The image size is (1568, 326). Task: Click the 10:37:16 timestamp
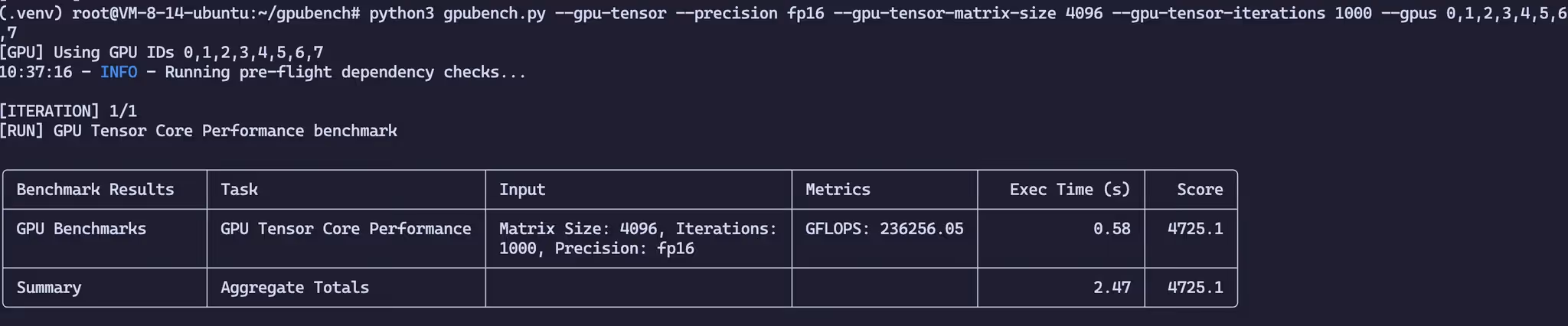click(x=36, y=73)
